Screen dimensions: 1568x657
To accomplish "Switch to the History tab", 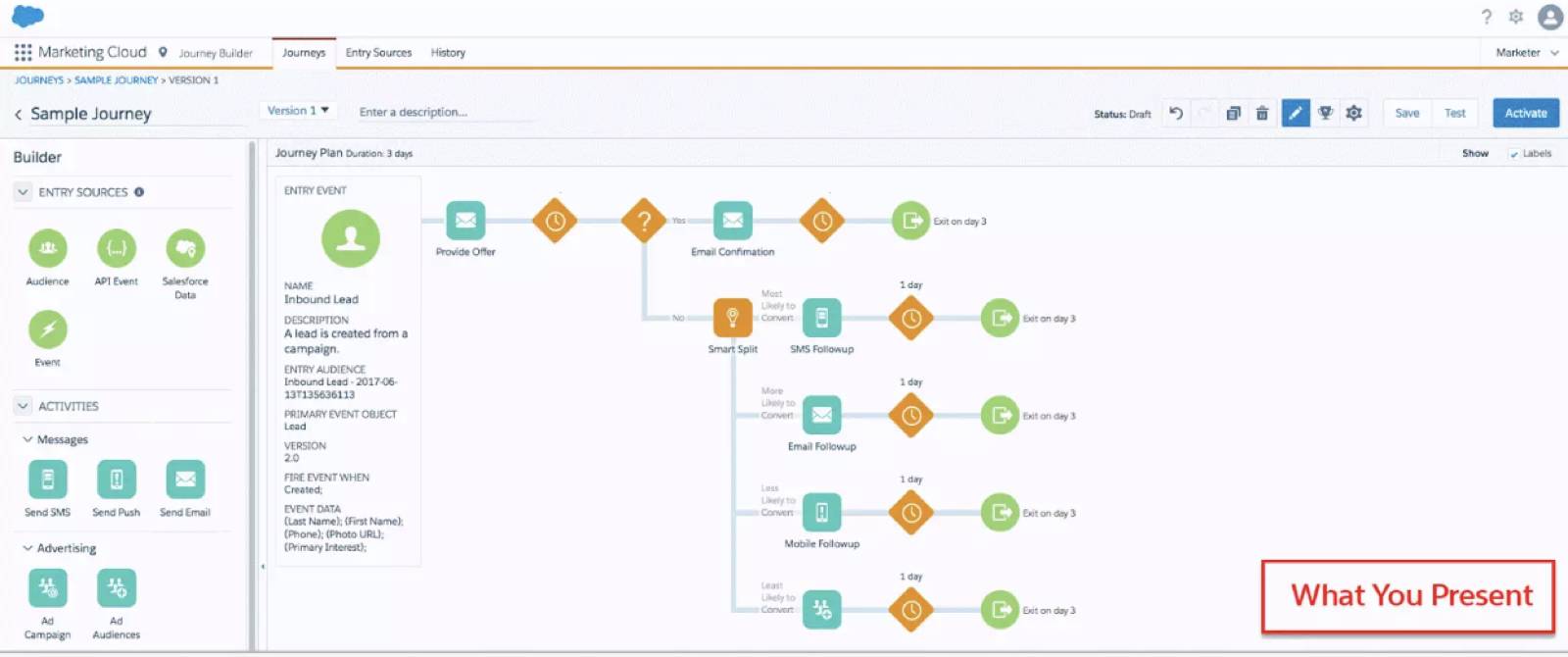I will (448, 52).
